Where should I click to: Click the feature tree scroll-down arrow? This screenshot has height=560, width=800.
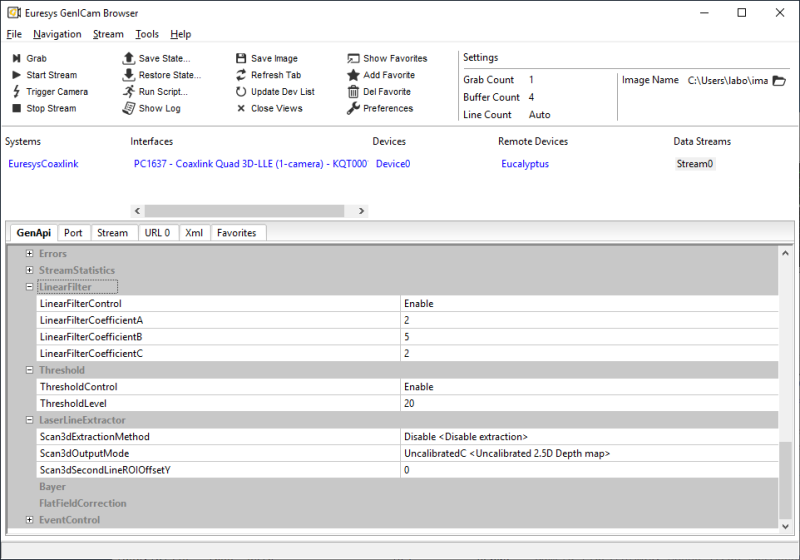click(x=785, y=526)
